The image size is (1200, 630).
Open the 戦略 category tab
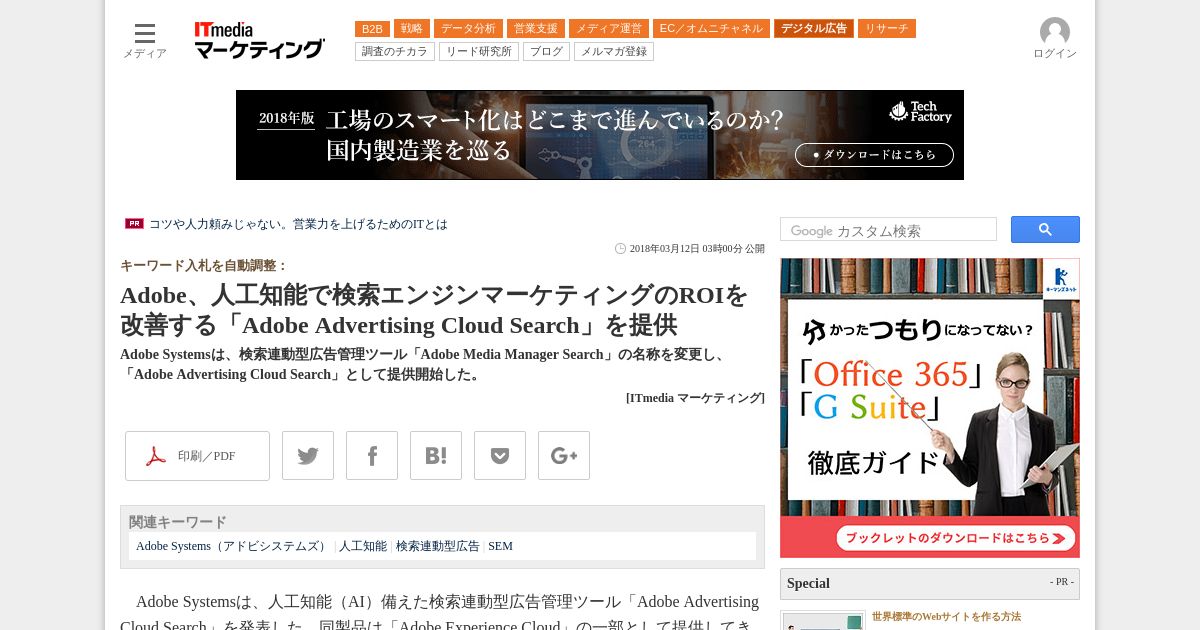[412, 29]
